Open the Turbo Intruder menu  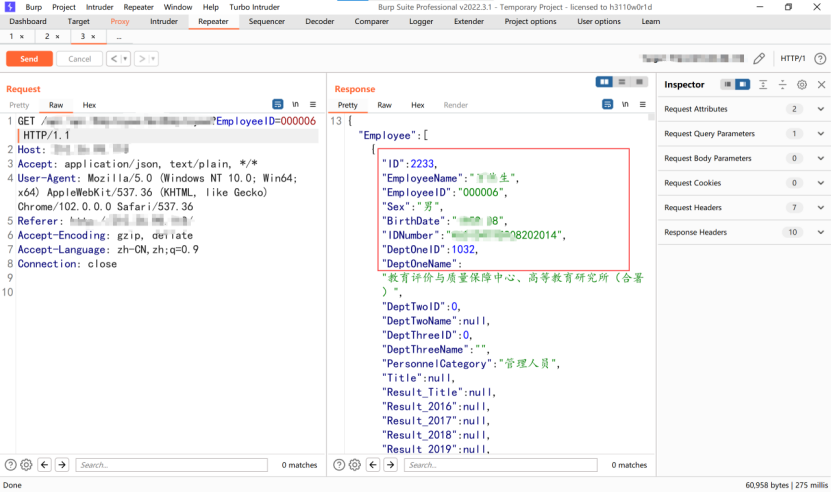click(254, 7)
